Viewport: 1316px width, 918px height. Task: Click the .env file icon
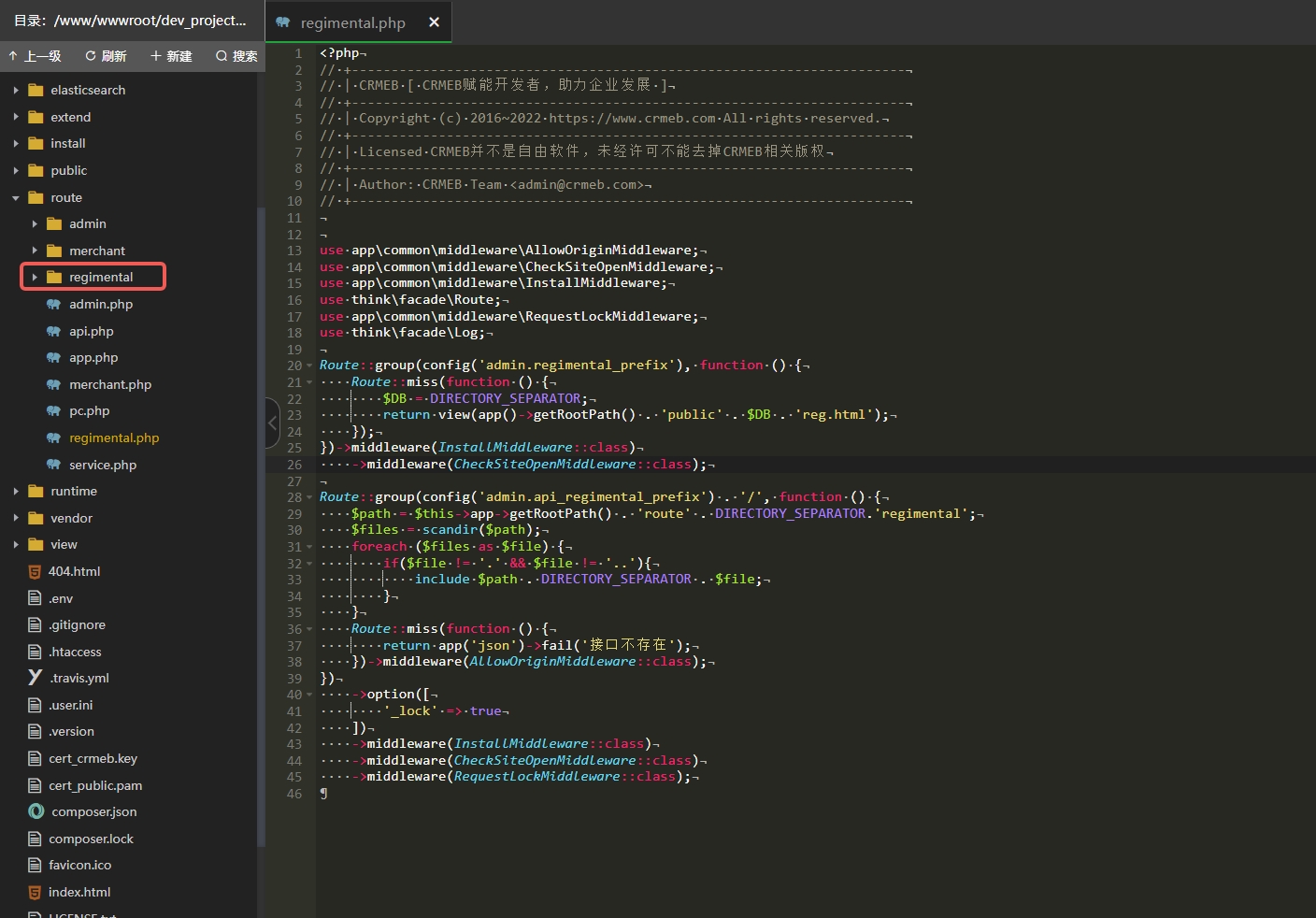coord(36,598)
